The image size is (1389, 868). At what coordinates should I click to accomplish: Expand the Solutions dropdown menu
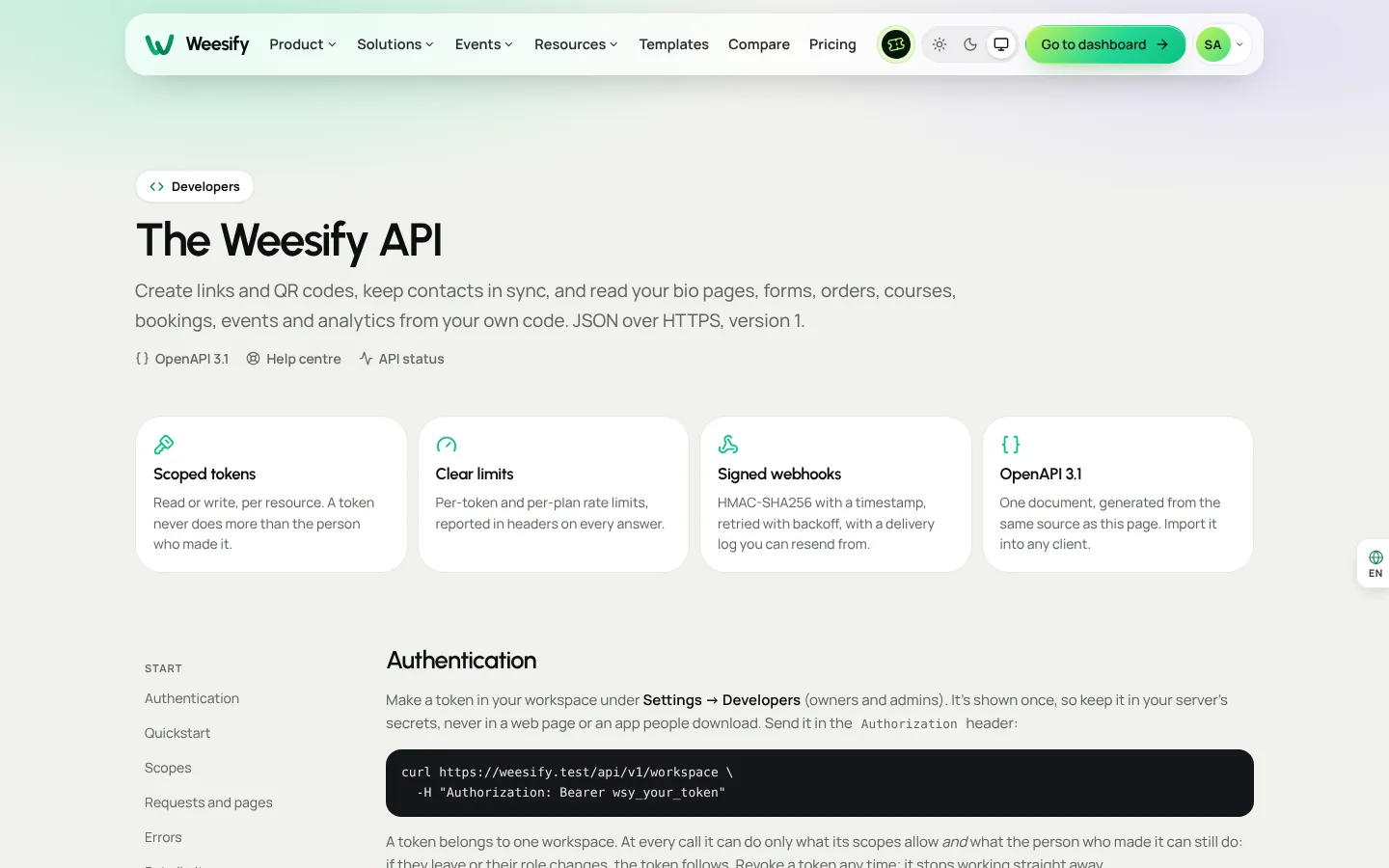pos(395,44)
